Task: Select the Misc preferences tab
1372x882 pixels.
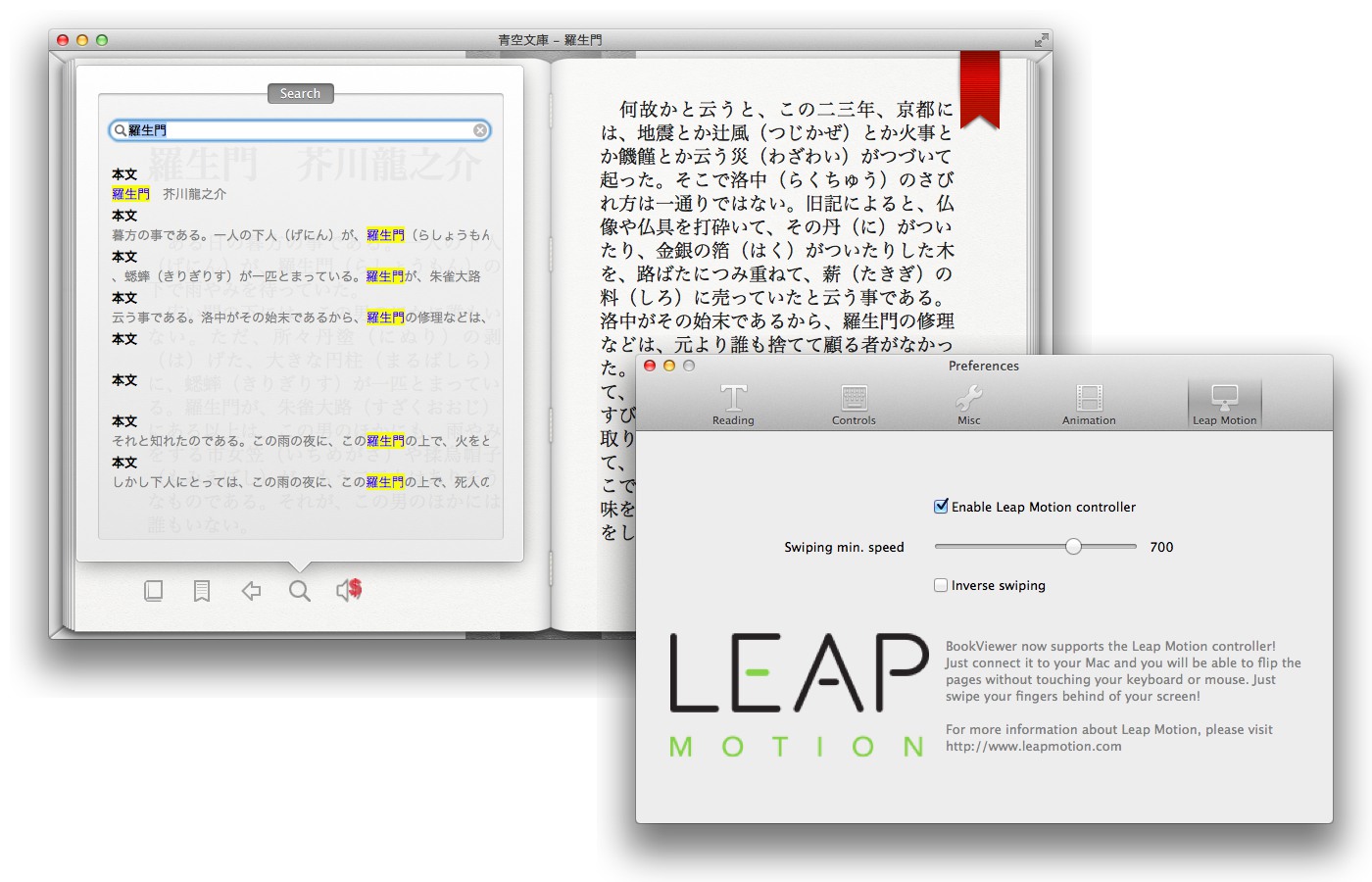Action: (x=969, y=404)
